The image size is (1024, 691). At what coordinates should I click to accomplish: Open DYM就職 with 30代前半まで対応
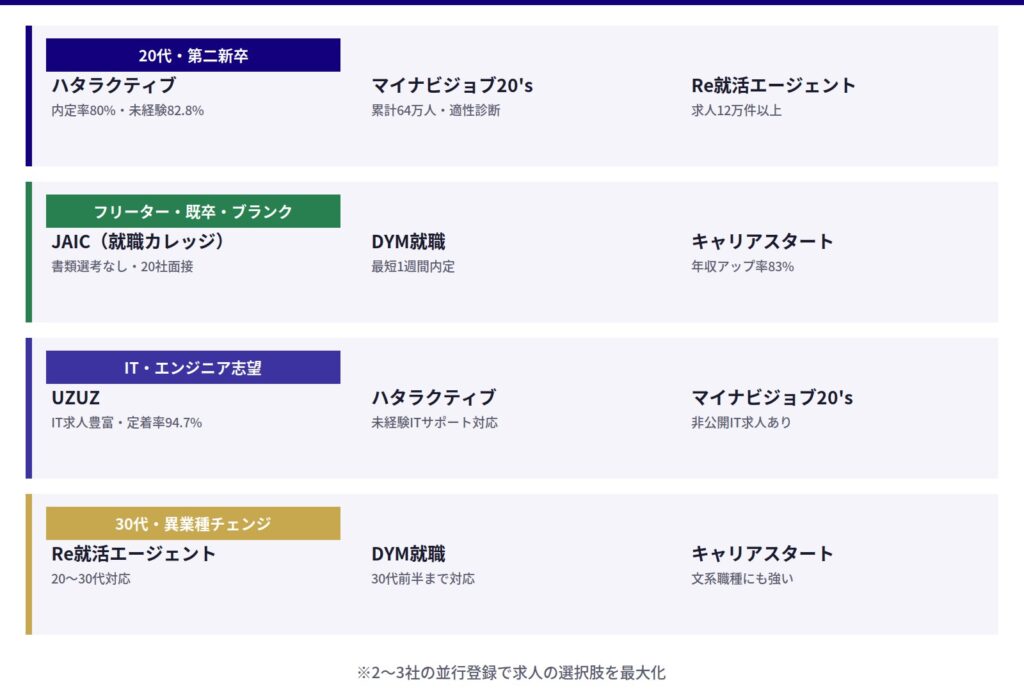point(408,554)
